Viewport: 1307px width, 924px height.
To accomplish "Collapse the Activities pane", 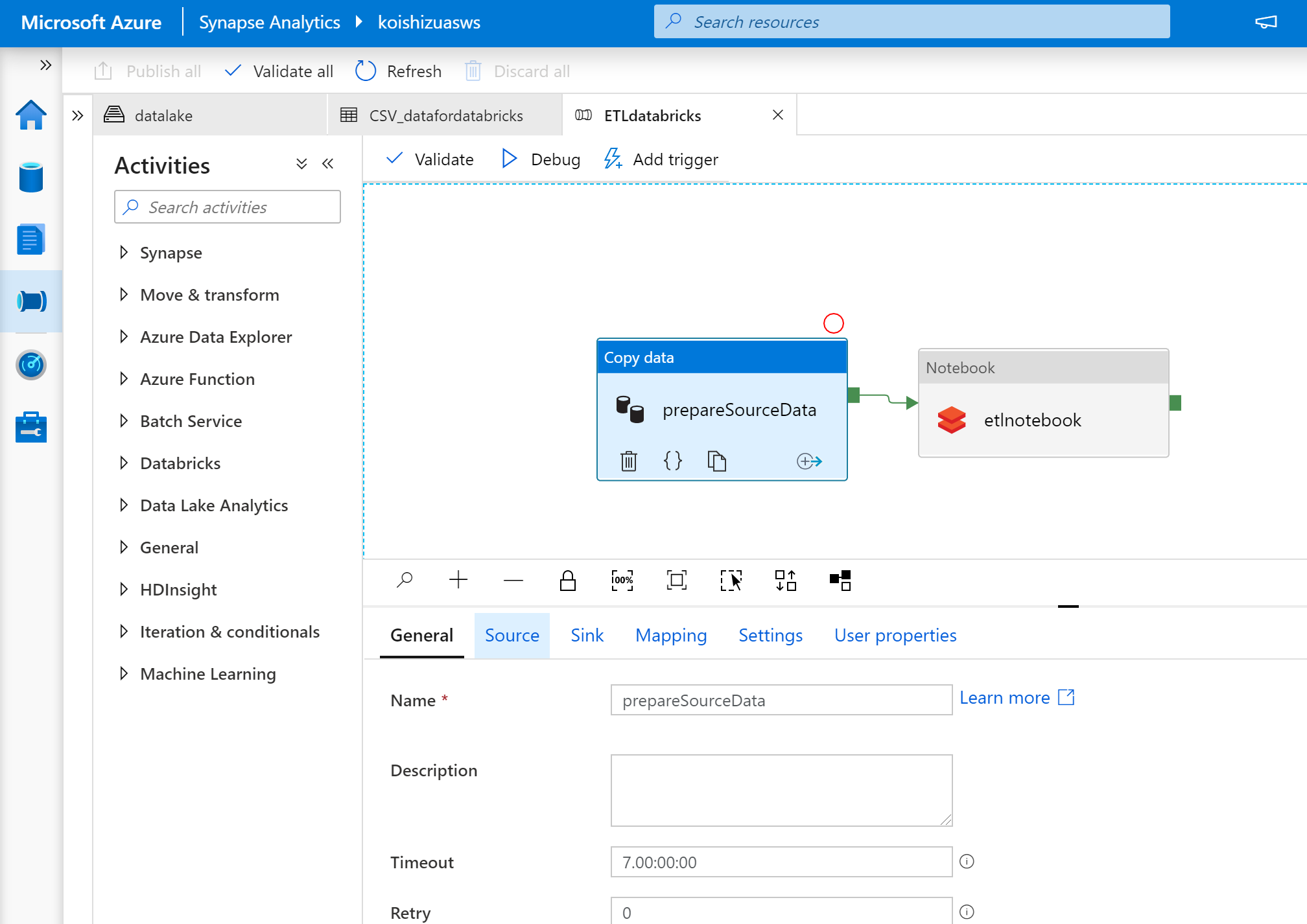I will tap(328, 164).
